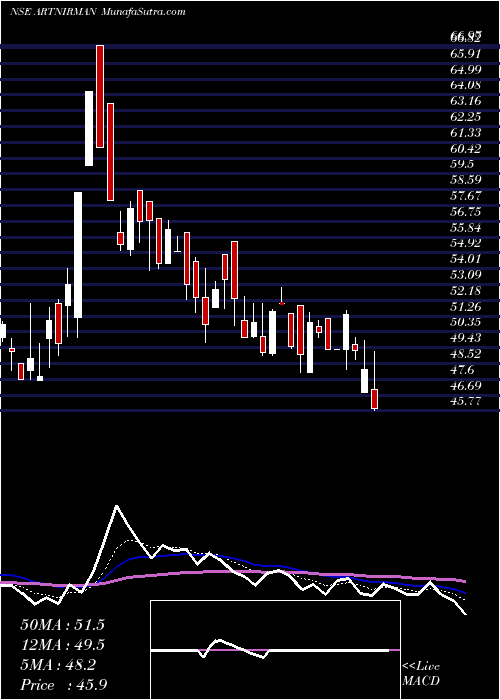500x700 pixels.
Task: Click the 65.91 price axis label
Action: pyautogui.click(x=467, y=54)
